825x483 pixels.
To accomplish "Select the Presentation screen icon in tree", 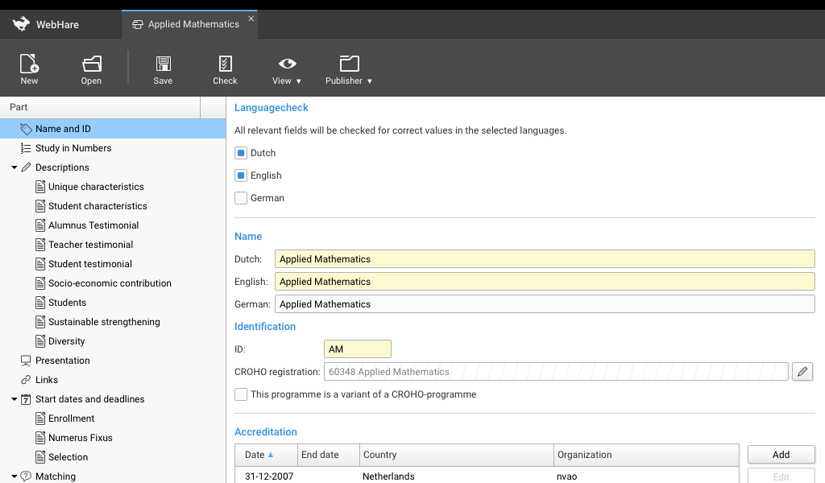I will 26,361.
